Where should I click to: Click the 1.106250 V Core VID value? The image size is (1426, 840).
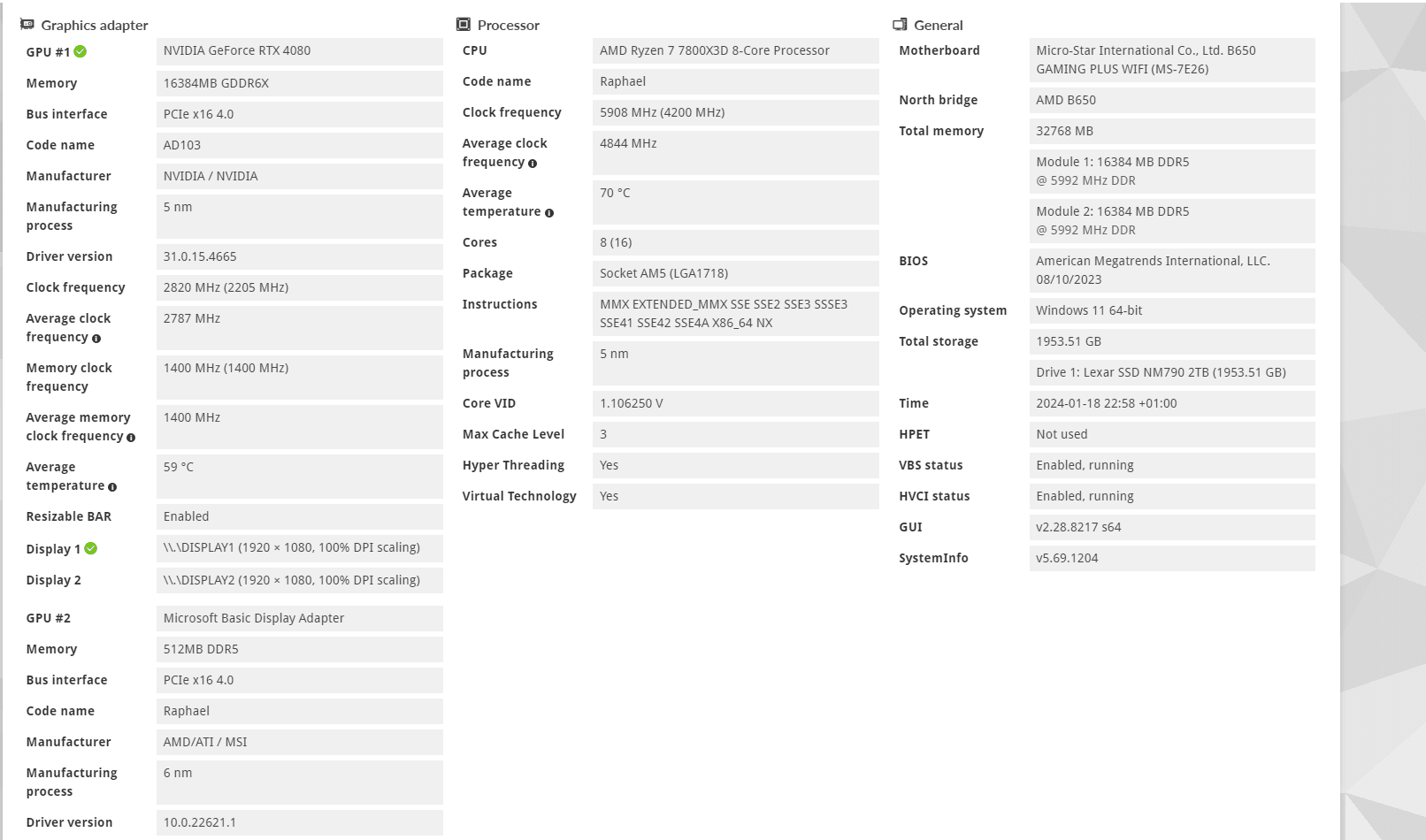click(736, 403)
